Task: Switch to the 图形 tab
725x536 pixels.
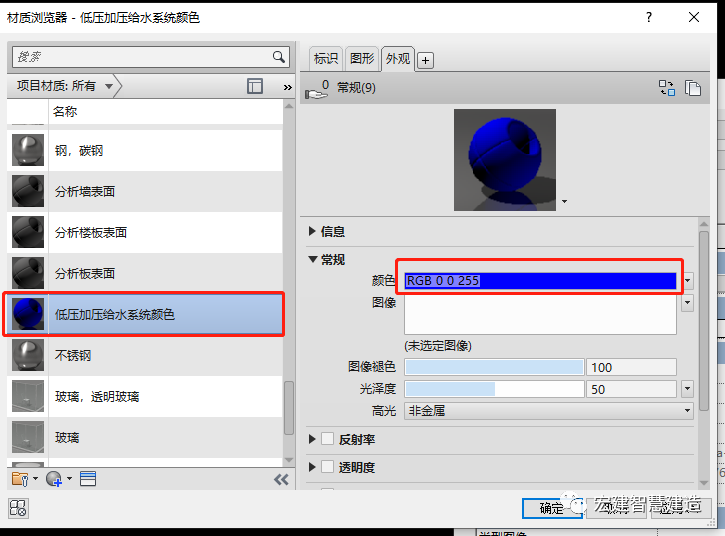Action: (362, 59)
